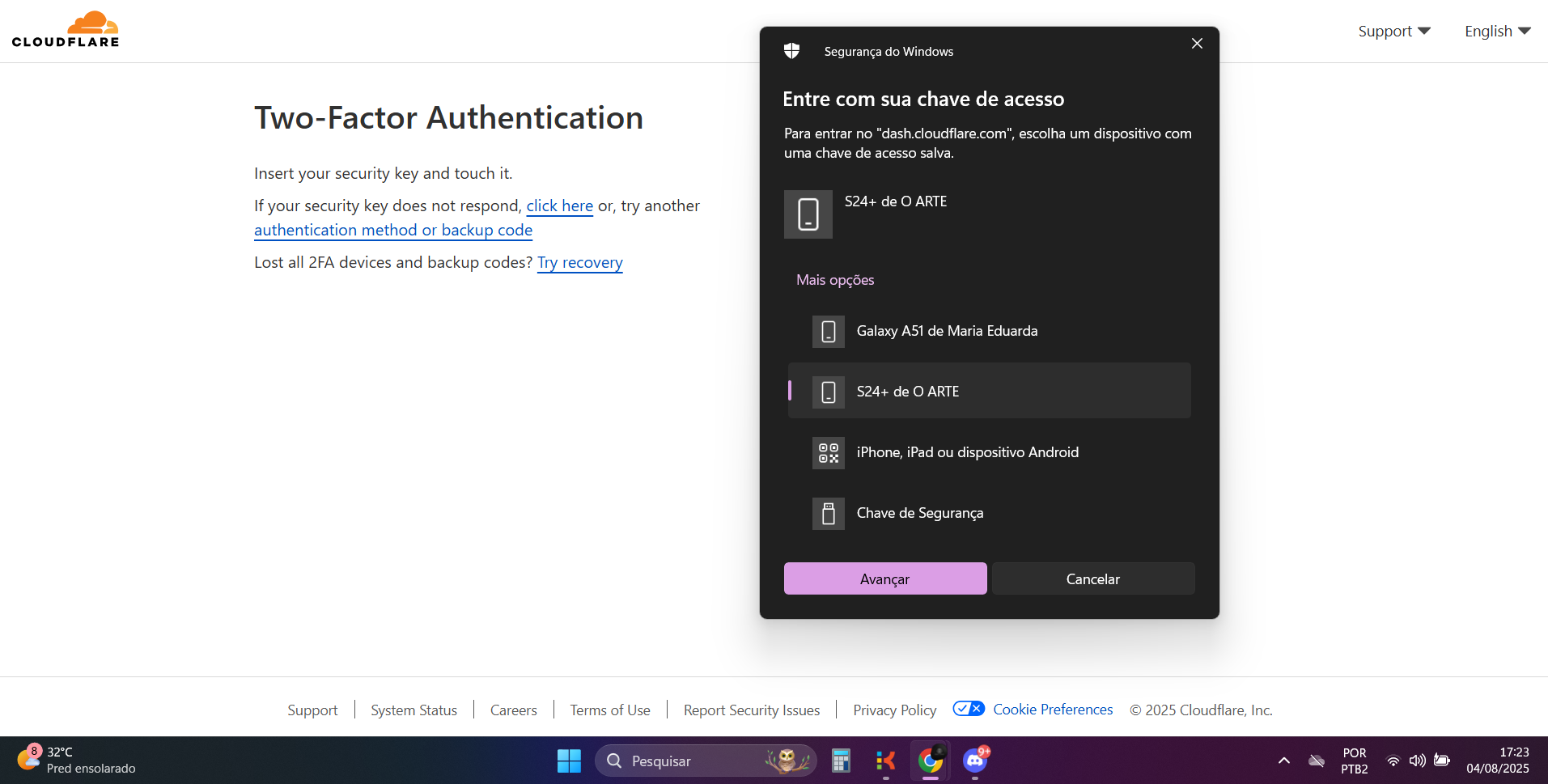Choose Galaxy A51 de Maria Eduarda device
This screenshot has width=1548, height=784.
990,331
